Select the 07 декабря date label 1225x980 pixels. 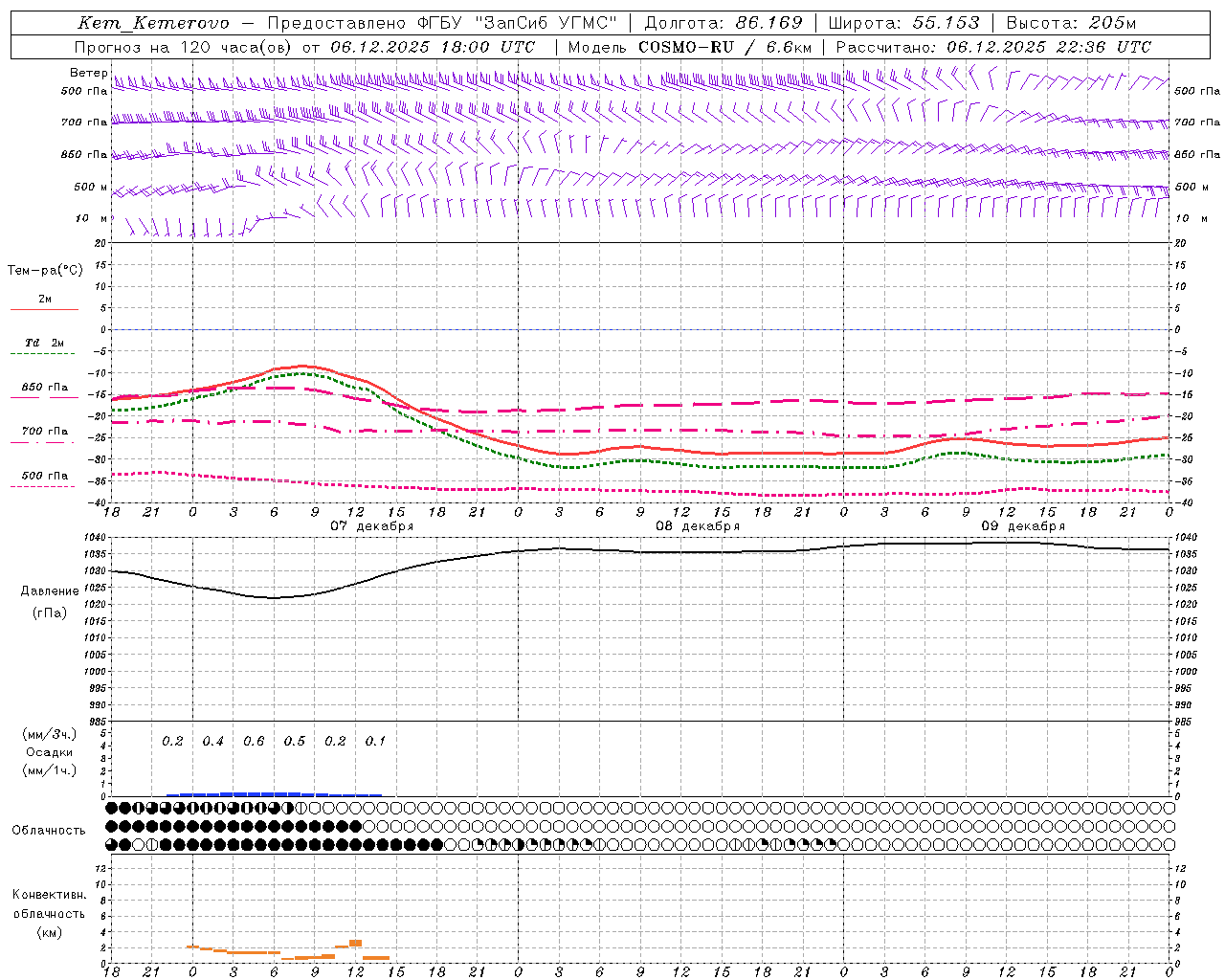pyautogui.click(x=371, y=526)
